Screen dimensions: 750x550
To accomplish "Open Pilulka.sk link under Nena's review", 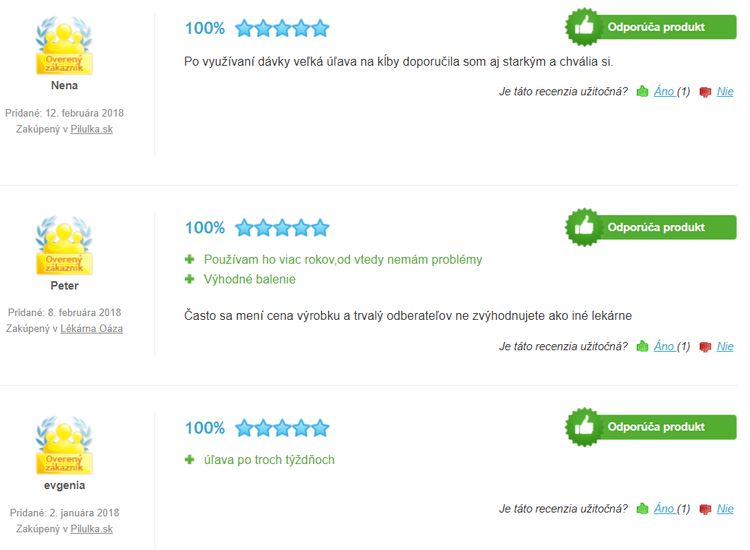I will pos(92,129).
